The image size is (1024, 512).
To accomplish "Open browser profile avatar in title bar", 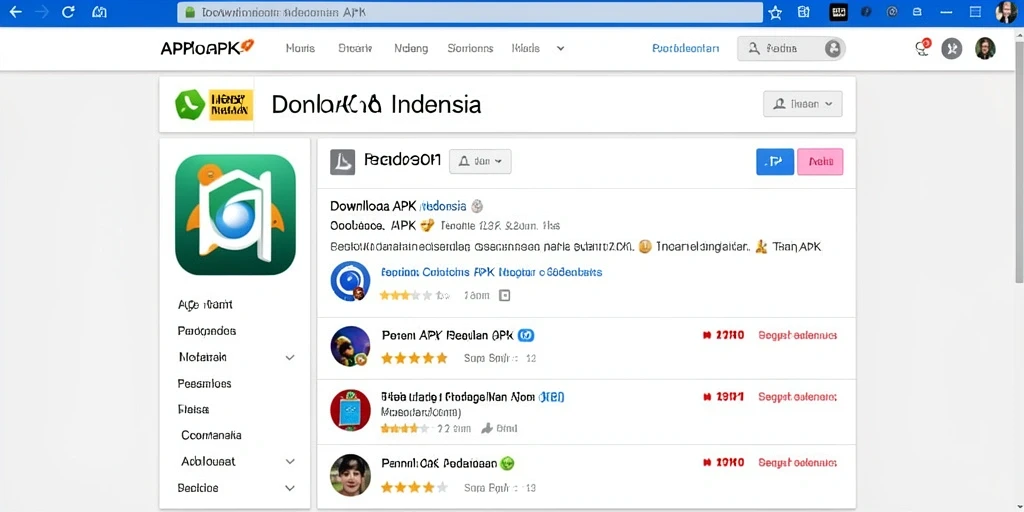I will coord(1006,12).
